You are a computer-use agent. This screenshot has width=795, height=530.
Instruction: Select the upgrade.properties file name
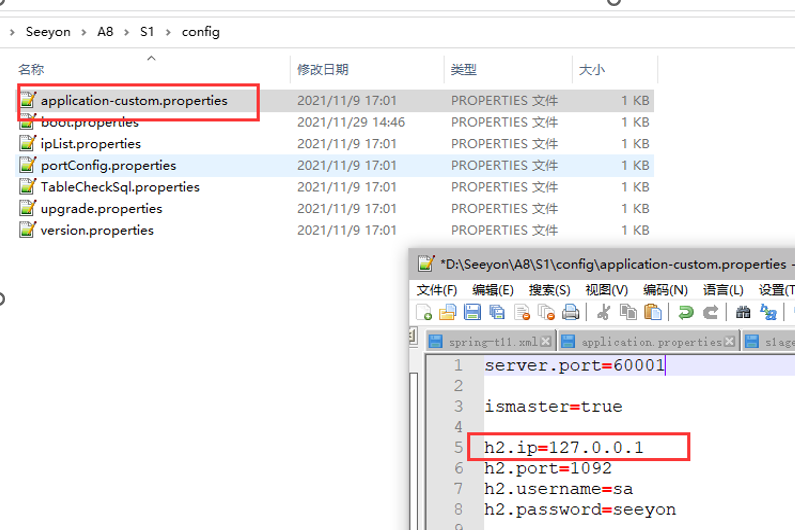(101, 208)
